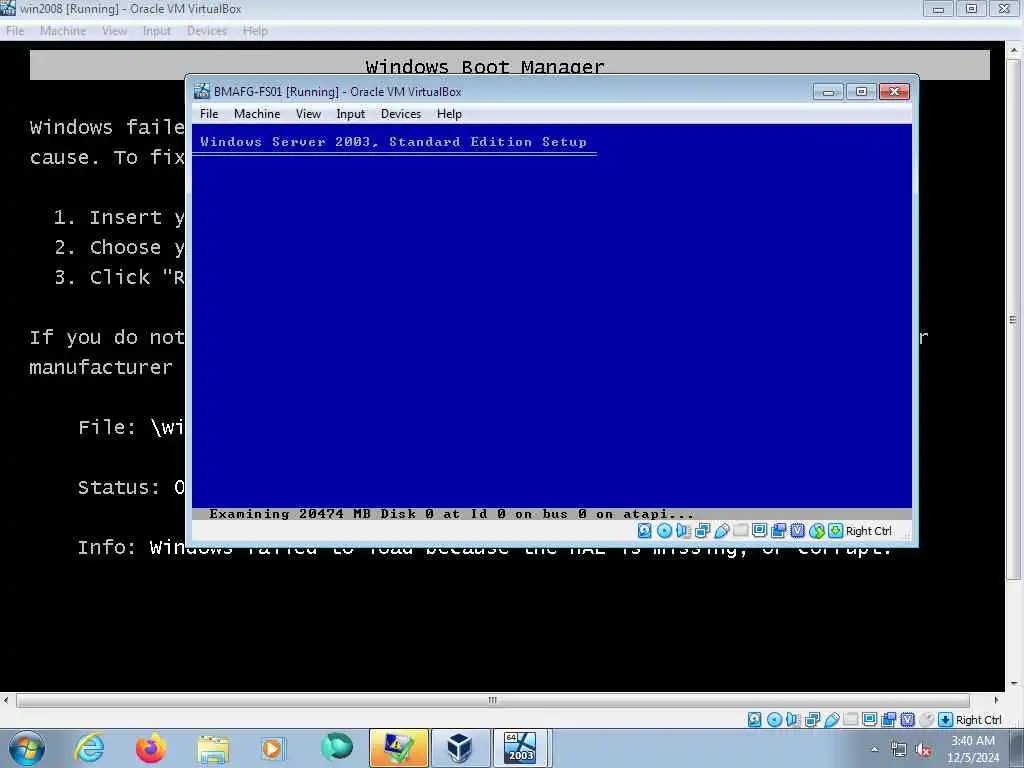Click optical disk icon in BMAFG-FS01 status bar
The width and height of the screenshot is (1024, 768).
click(x=664, y=531)
